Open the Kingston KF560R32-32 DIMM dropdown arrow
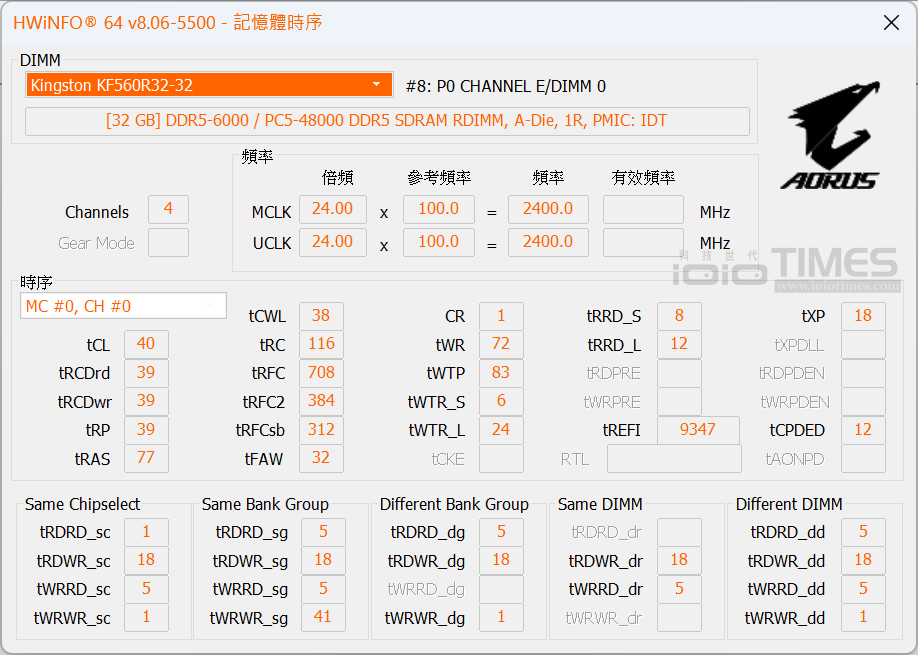Viewport: 918px width, 655px height. (x=377, y=85)
